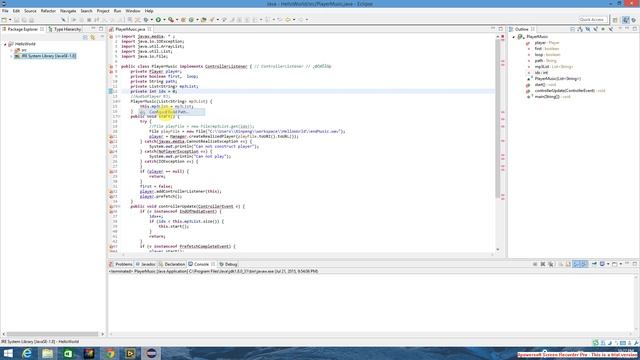
Task: Click the Configure Build Path quick fix
Action: pyautogui.click(x=172, y=112)
